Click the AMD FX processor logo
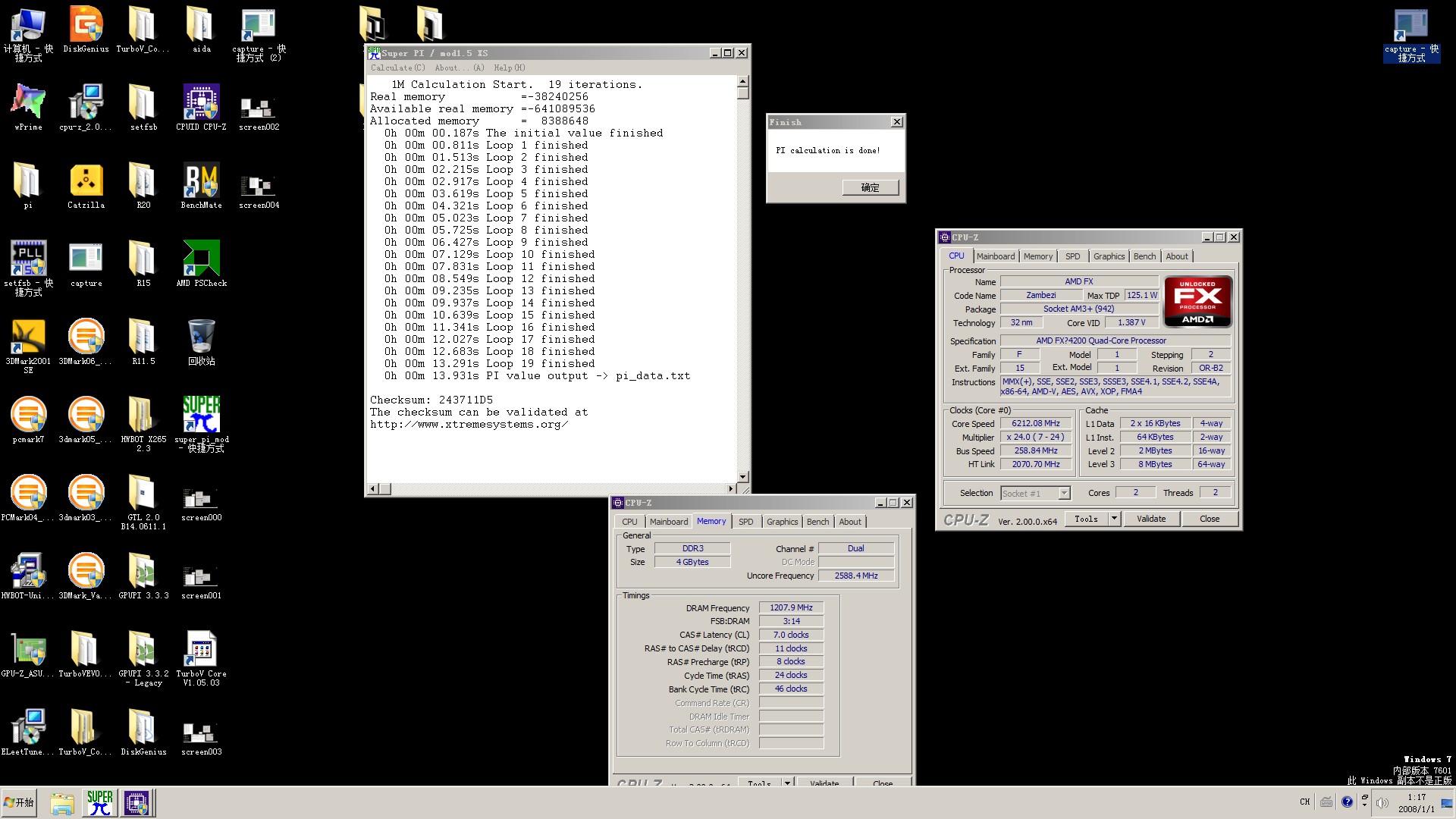 (1197, 301)
